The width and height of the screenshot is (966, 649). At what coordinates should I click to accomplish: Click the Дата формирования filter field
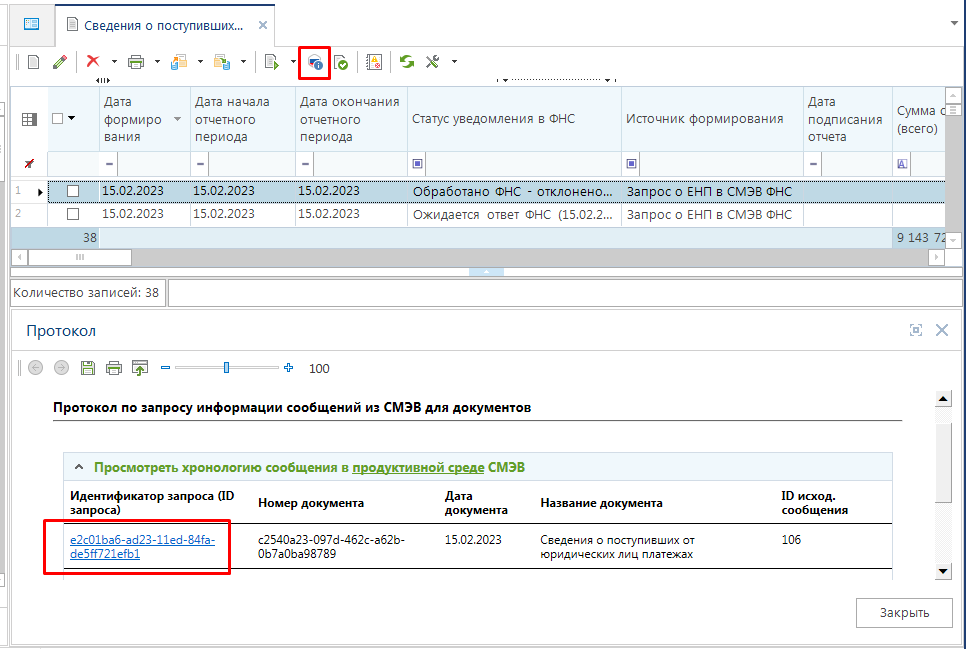tap(154, 164)
